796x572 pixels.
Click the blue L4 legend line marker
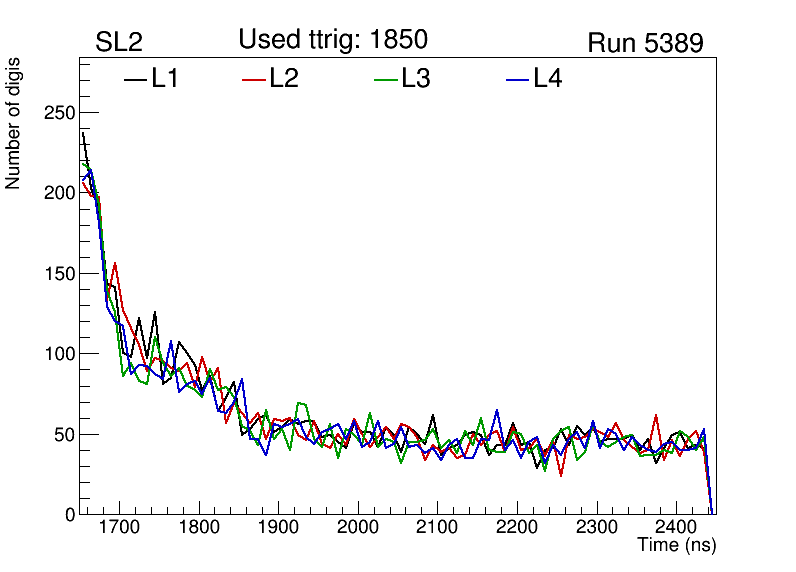pos(517,80)
